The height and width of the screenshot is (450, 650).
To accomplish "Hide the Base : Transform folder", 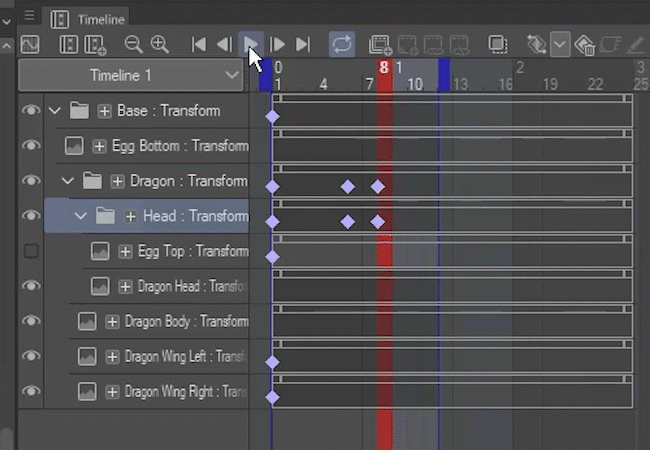I will tap(31, 110).
